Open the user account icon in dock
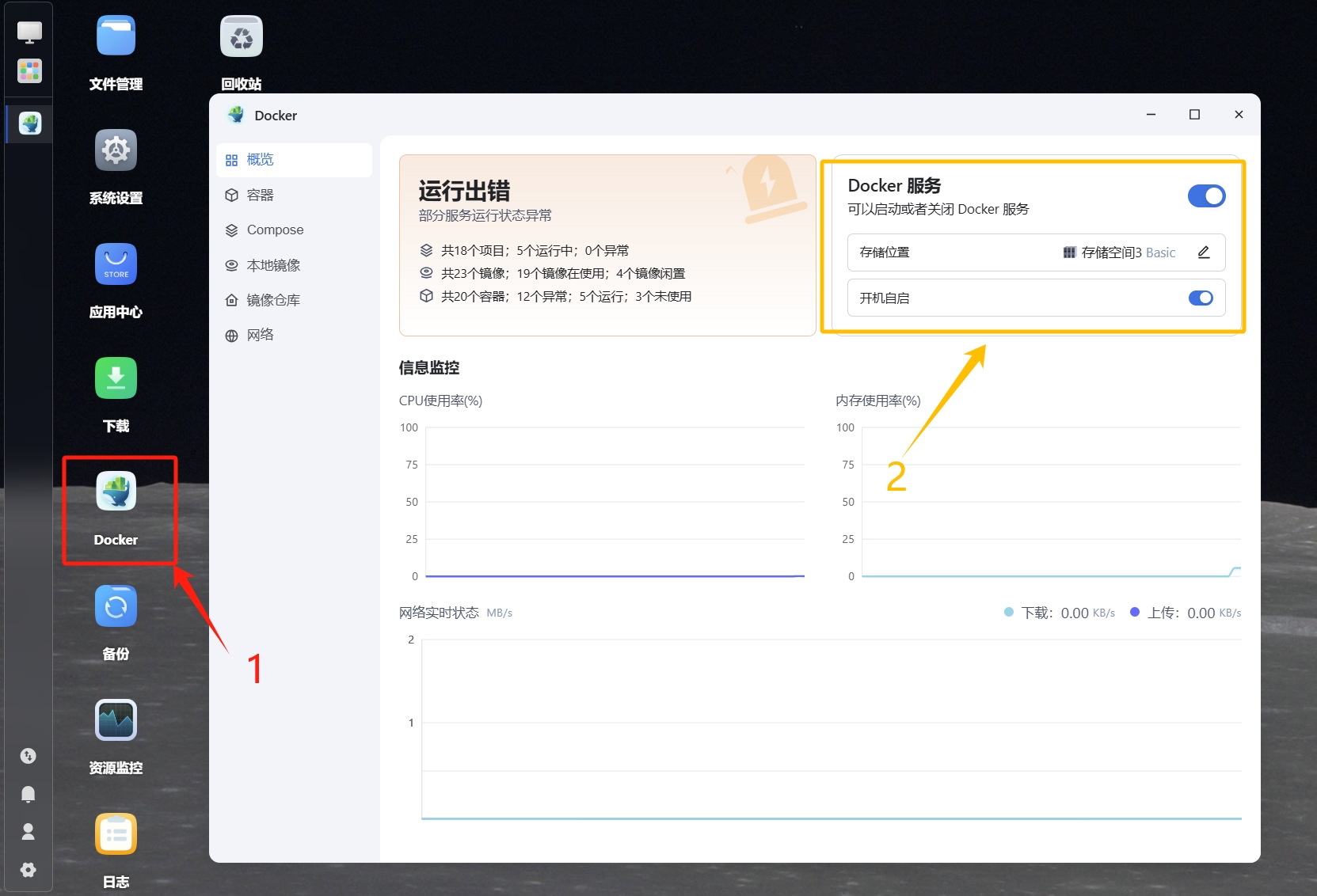This screenshot has height=896, width=1317. click(x=29, y=831)
